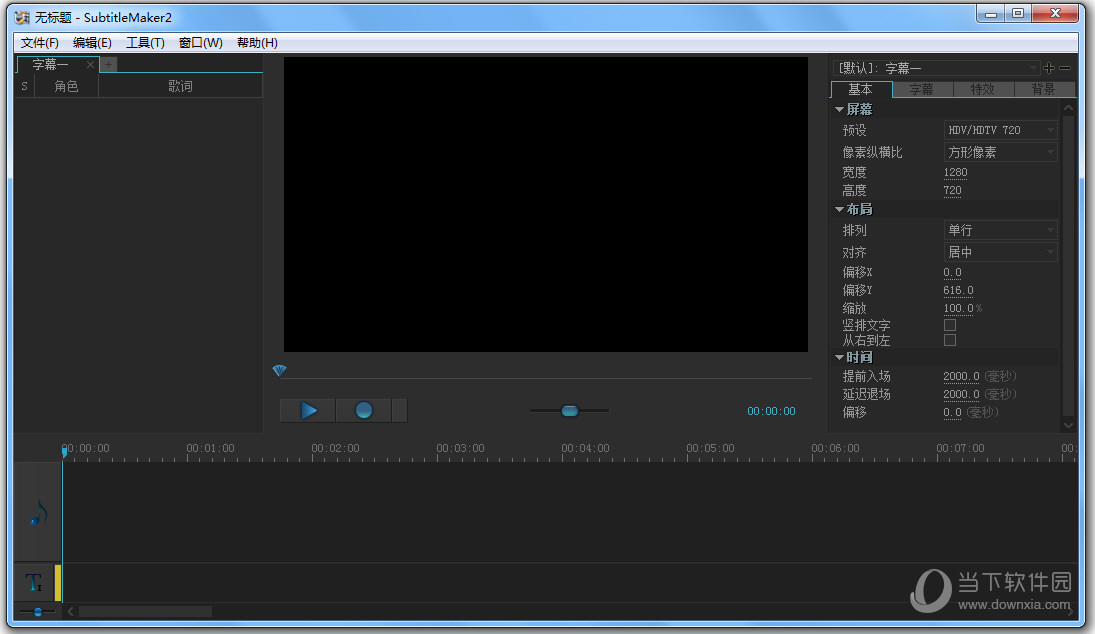Click the timeline horizontal scrollbar thumb
The height and width of the screenshot is (634, 1095).
tap(145, 612)
